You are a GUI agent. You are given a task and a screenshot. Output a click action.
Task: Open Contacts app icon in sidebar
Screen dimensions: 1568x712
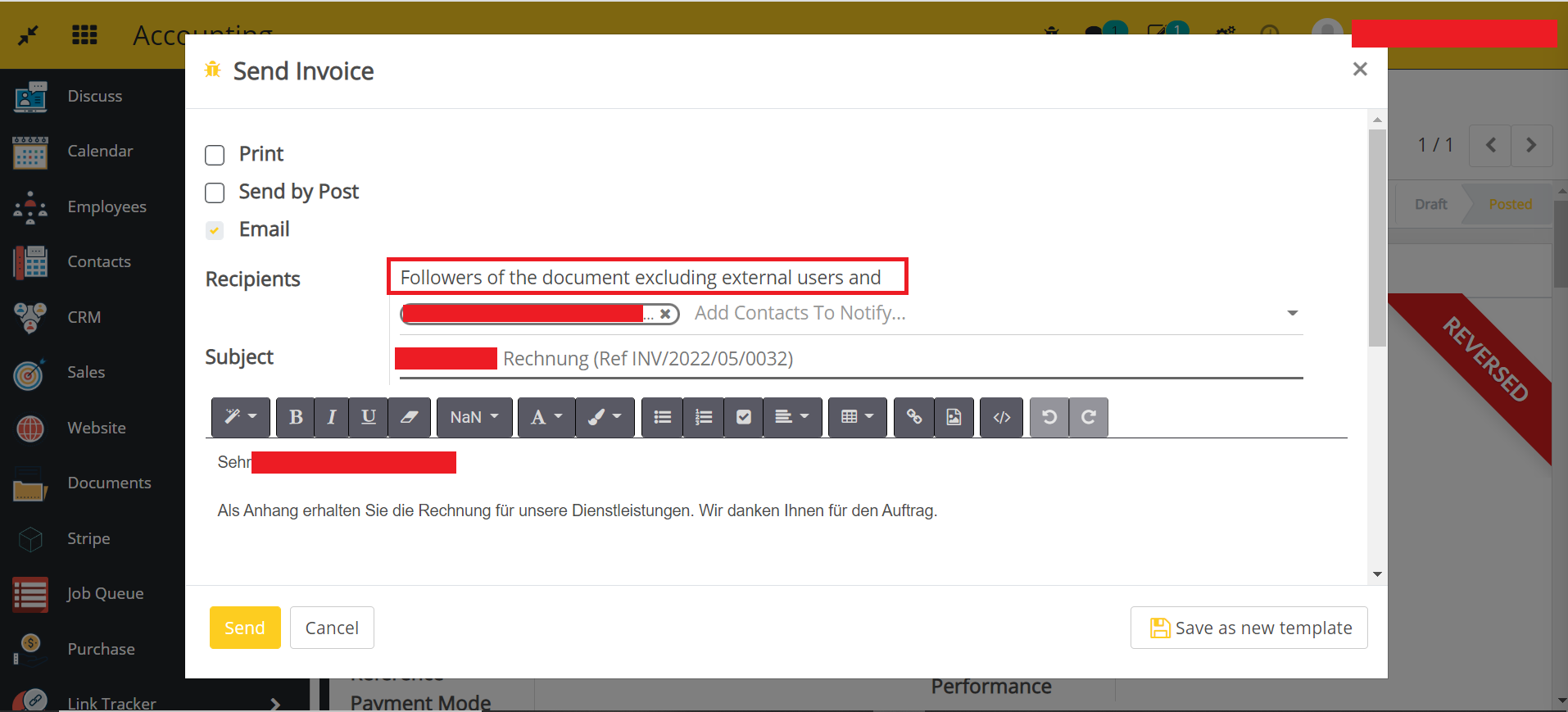coord(30,262)
